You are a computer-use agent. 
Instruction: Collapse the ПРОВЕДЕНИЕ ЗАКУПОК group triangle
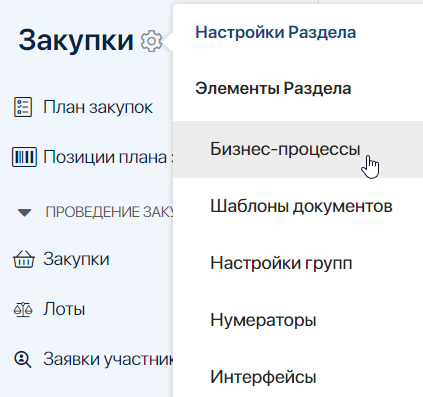click(24, 213)
